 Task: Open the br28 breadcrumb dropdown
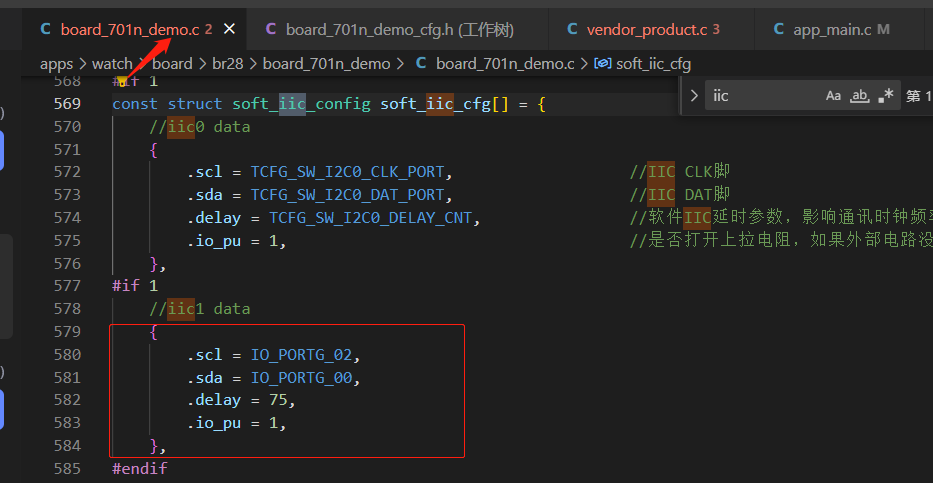pos(228,64)
